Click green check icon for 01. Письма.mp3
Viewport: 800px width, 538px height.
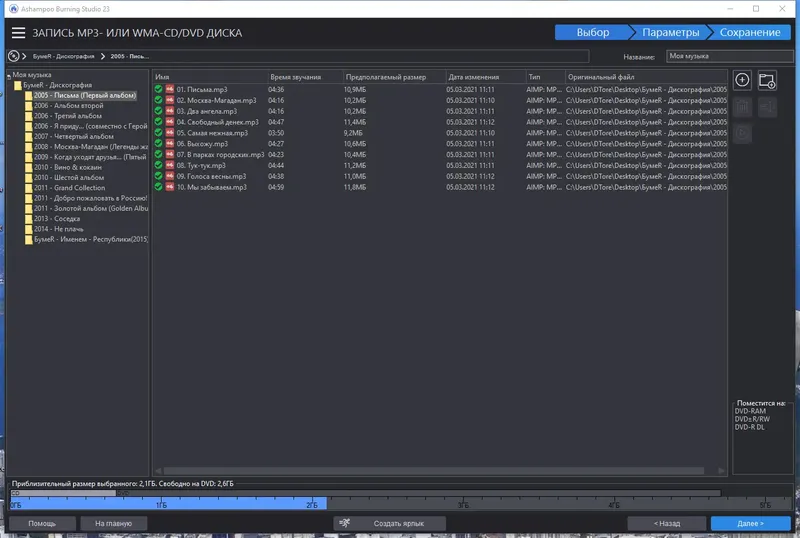coord(159,89)
